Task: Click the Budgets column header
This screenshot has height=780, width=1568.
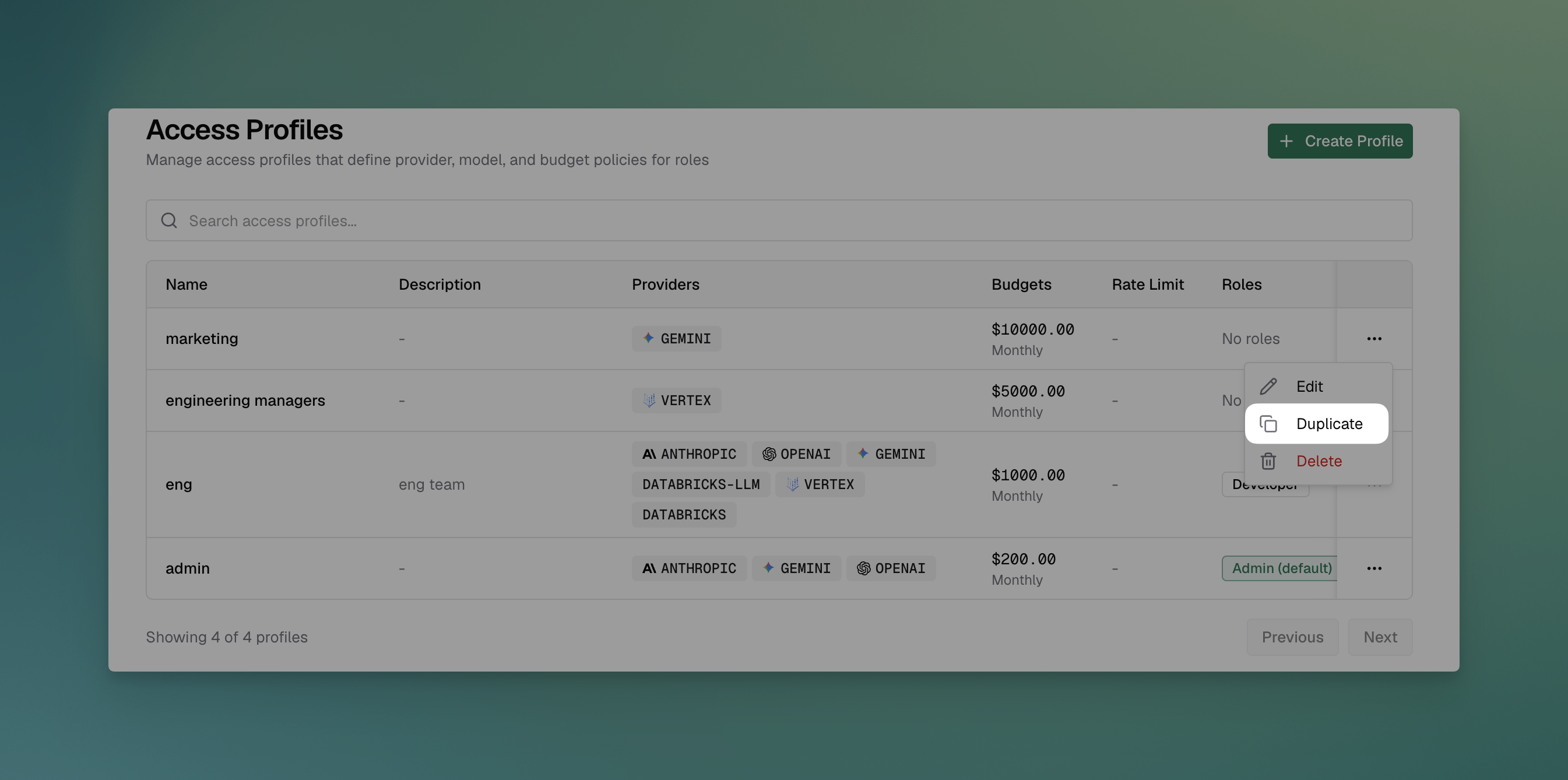Action: click(1021, 284)
